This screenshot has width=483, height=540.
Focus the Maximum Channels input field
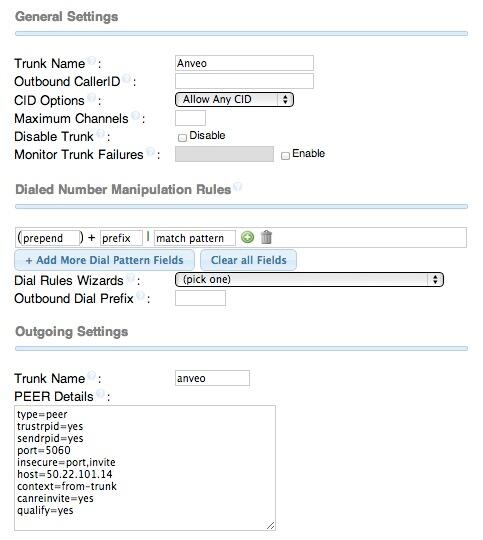190,118
